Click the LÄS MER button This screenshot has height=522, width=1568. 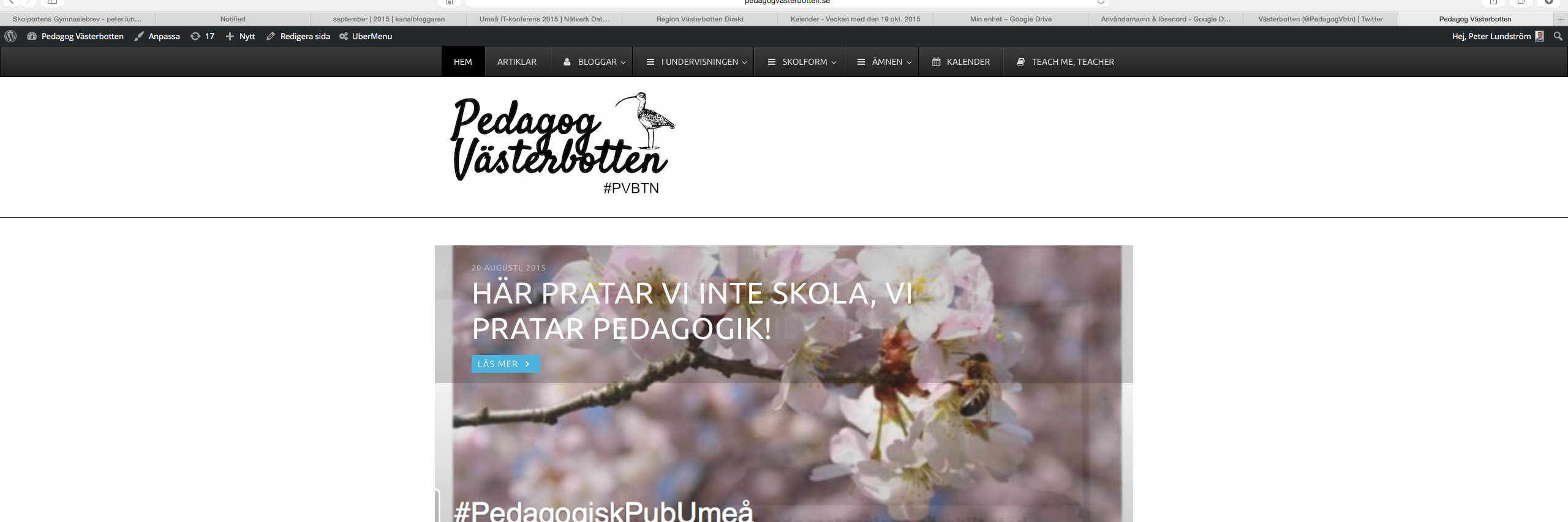click(x=505, y=364)
